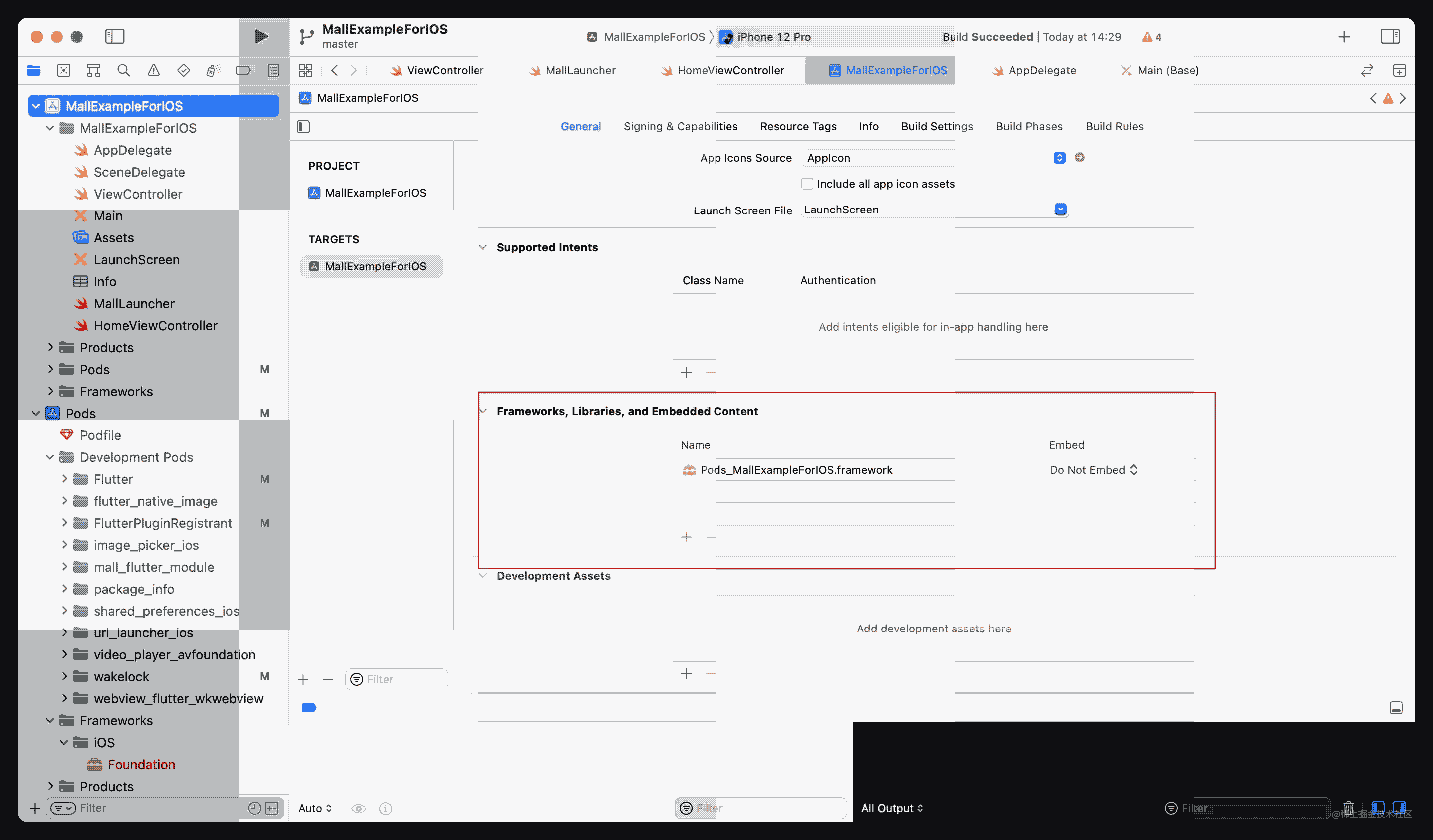Expand the Flutter development pod folder

[64, 479]
